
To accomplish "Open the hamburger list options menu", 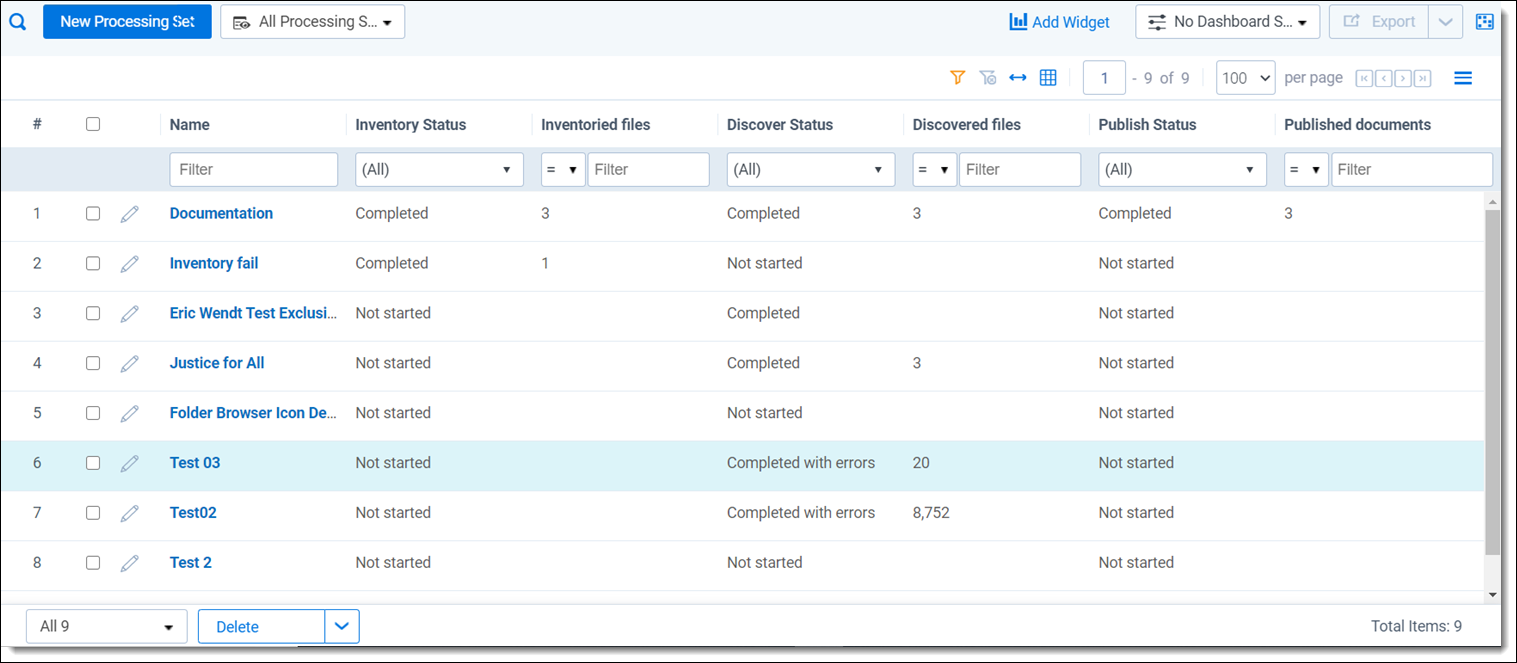I will [x=1462, y=78].
